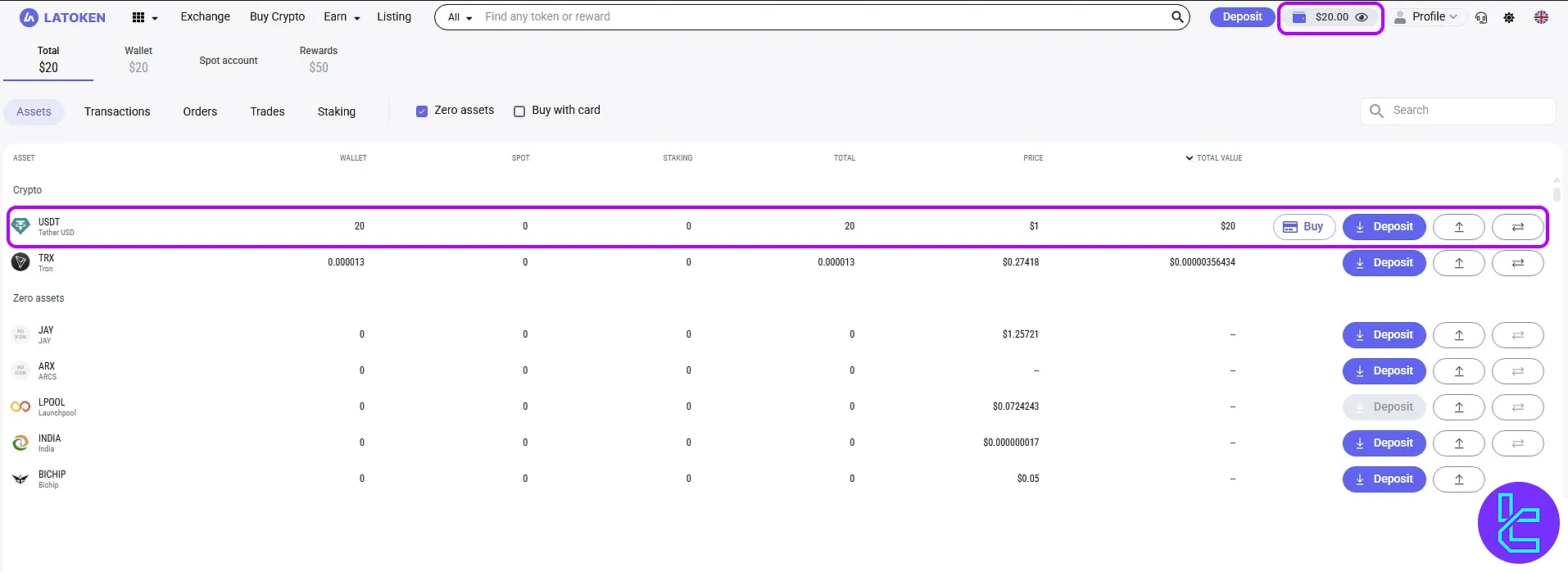Image resolution: width=1568 pixels, height=572 pixels.
Task: Transfer ARX using the swap arrows
Action: [1517, 371]
